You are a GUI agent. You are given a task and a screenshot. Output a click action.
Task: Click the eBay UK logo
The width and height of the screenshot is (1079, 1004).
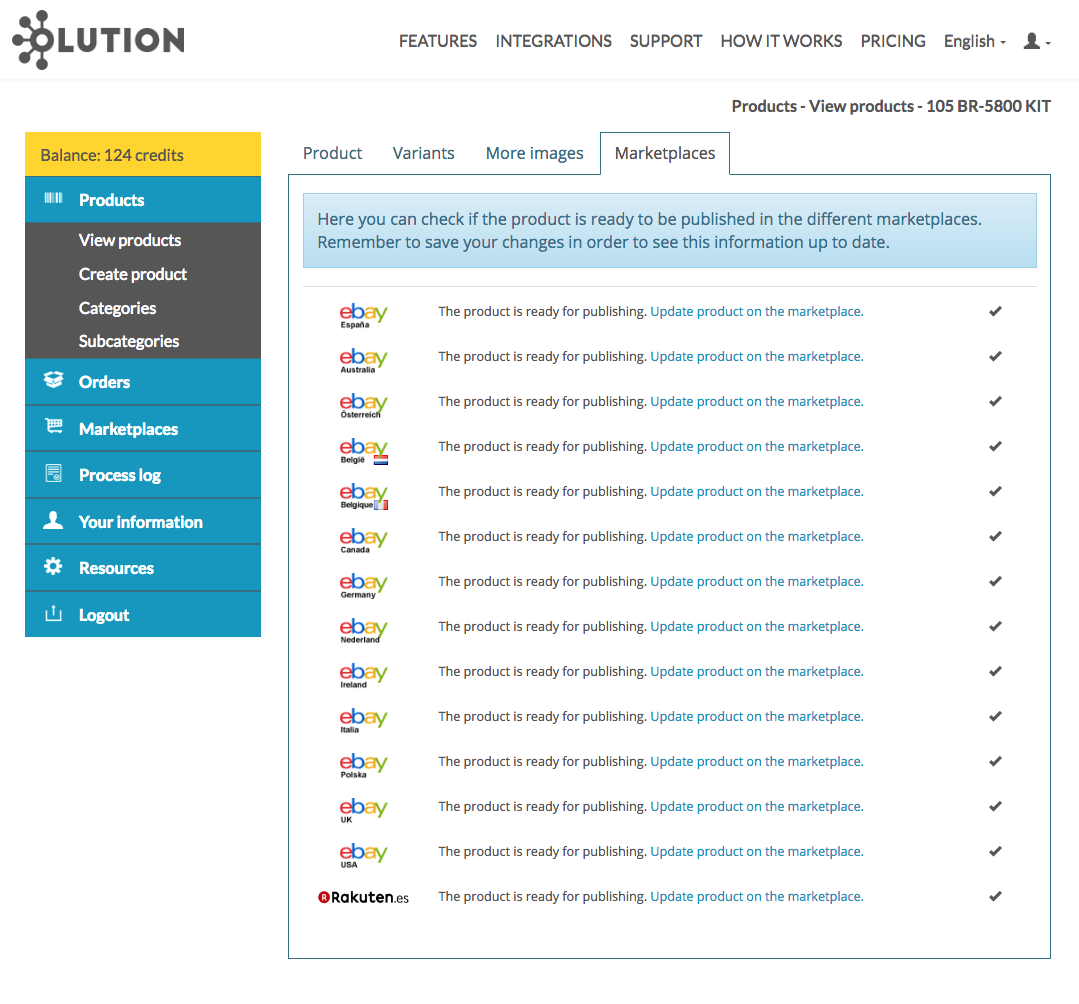click(x=363, y=811)
